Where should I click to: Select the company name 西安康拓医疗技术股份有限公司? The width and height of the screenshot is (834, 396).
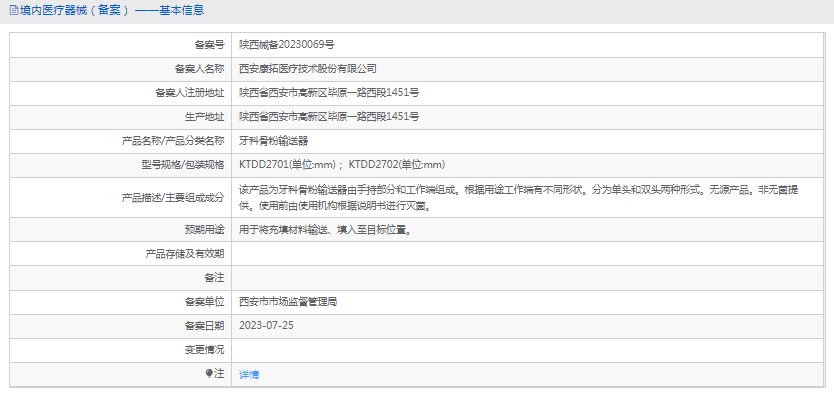pyautogui.click(x=307, y=69)
